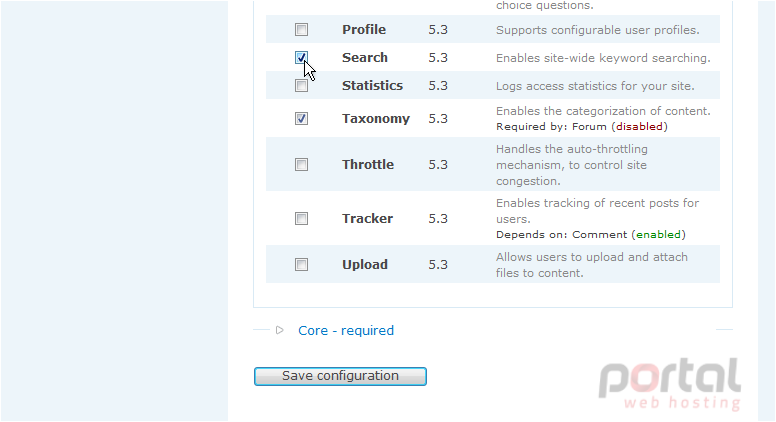Uncheck the Taxonomy module checkbox
Screen dimensions: 776x422
tap(301, 119)
